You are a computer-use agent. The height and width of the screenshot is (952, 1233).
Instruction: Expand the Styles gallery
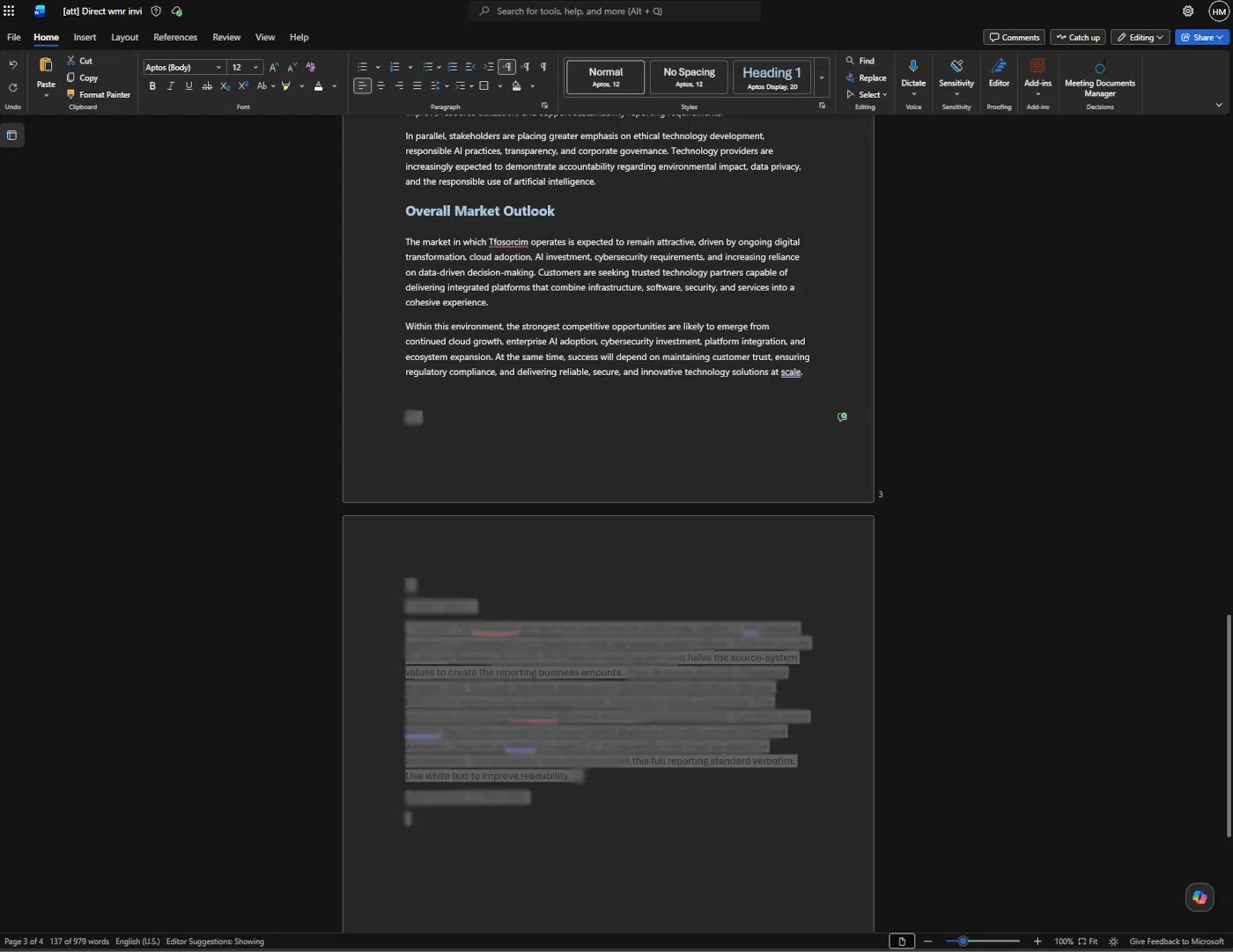pos(822,77)
